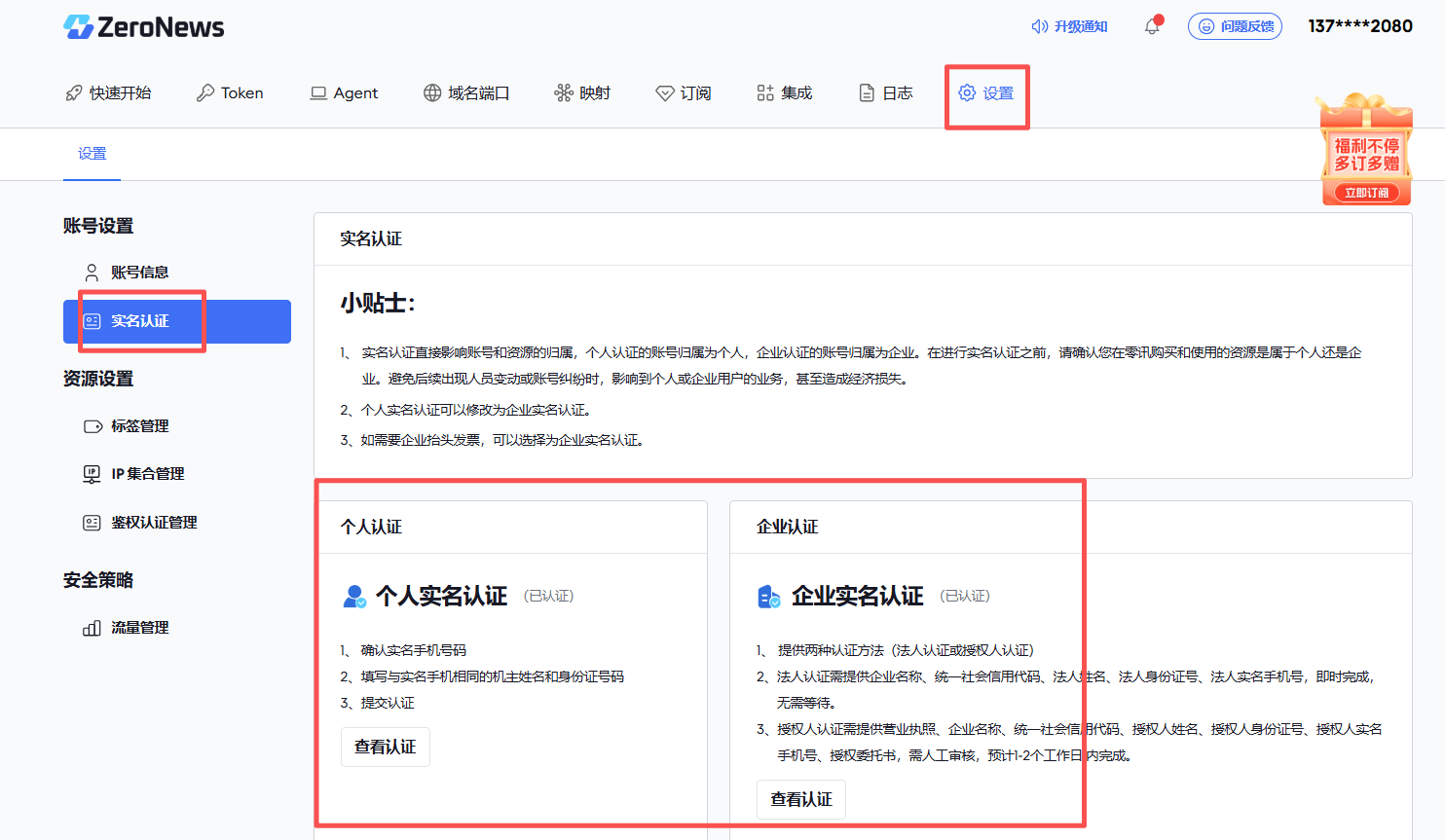
Task: Click the 升级通知 speaker icon
Action: (x=1039, y=26)
